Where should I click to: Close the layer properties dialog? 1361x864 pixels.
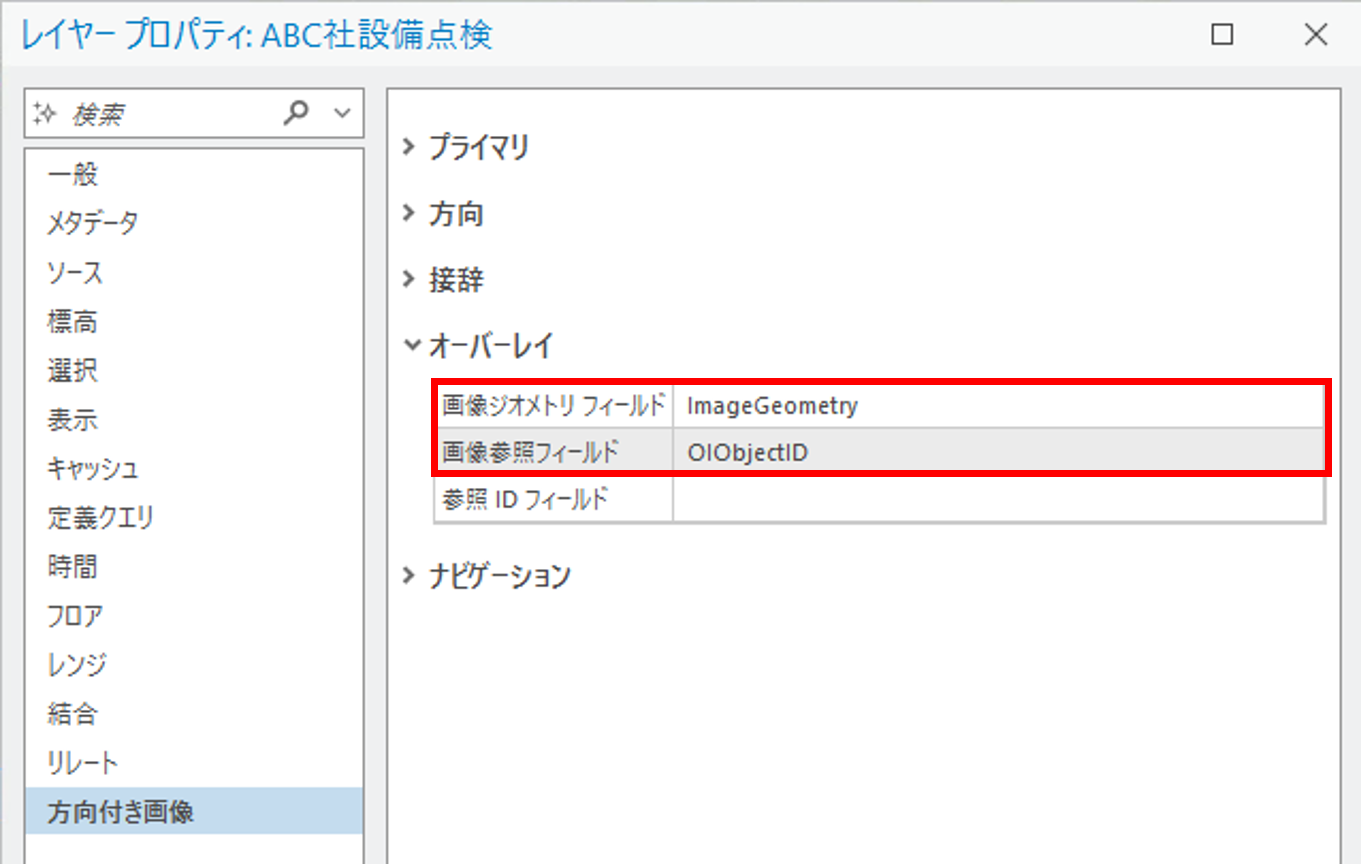click(x=1315, y=35)
